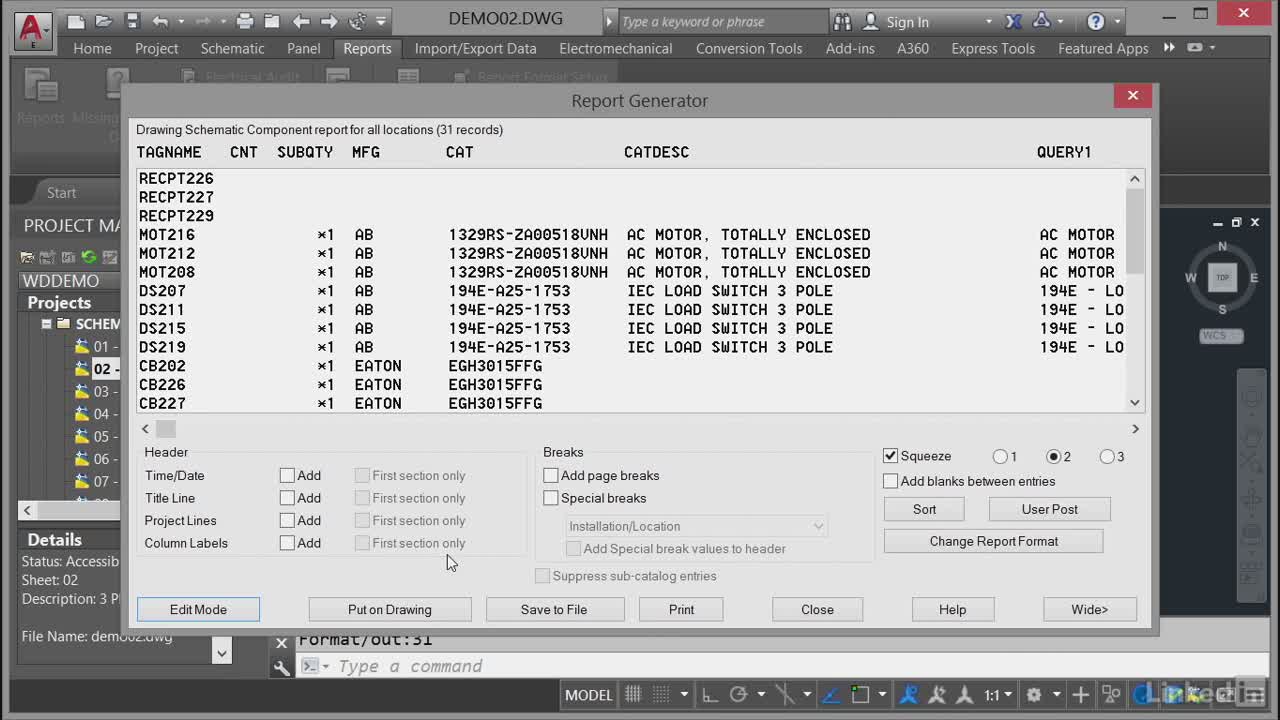Open the Undo history dropdown arrow
The height and width of the screenshot is (720, 1280).
click(180, 21)
